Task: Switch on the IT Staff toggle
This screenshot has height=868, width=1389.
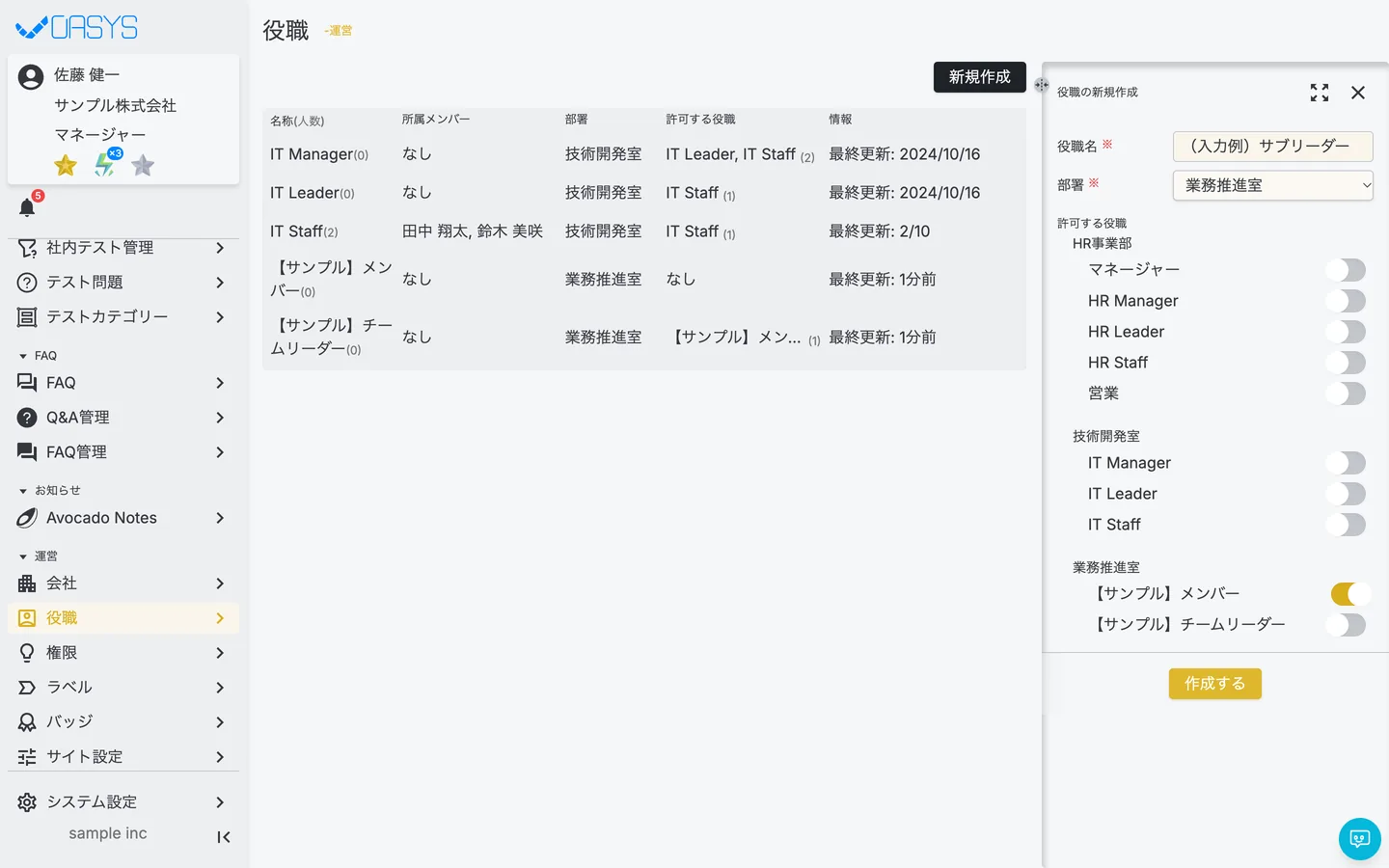Action: pos(1346,525)
